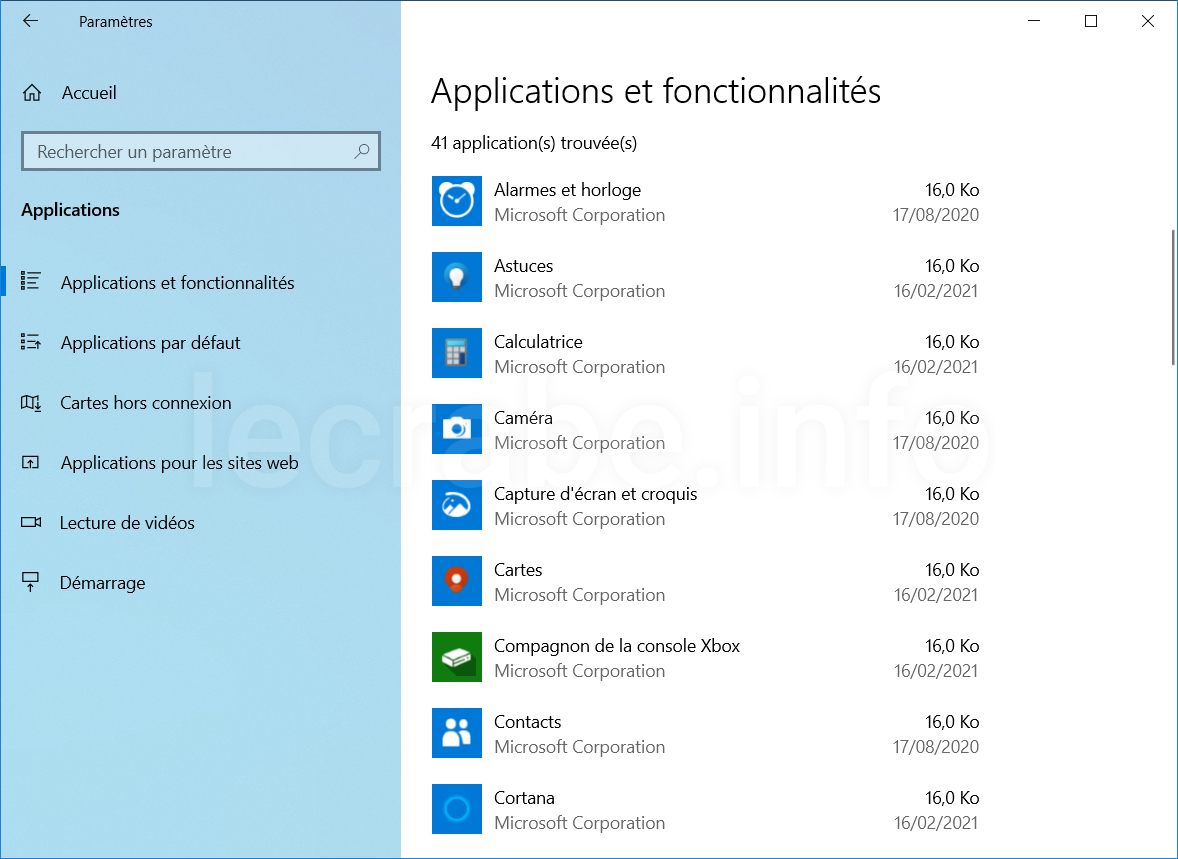Image resolution: width=1178 pixels, height=859 pixels.
Task: Select the Calculatrice app icon
Action: point(457,353)
